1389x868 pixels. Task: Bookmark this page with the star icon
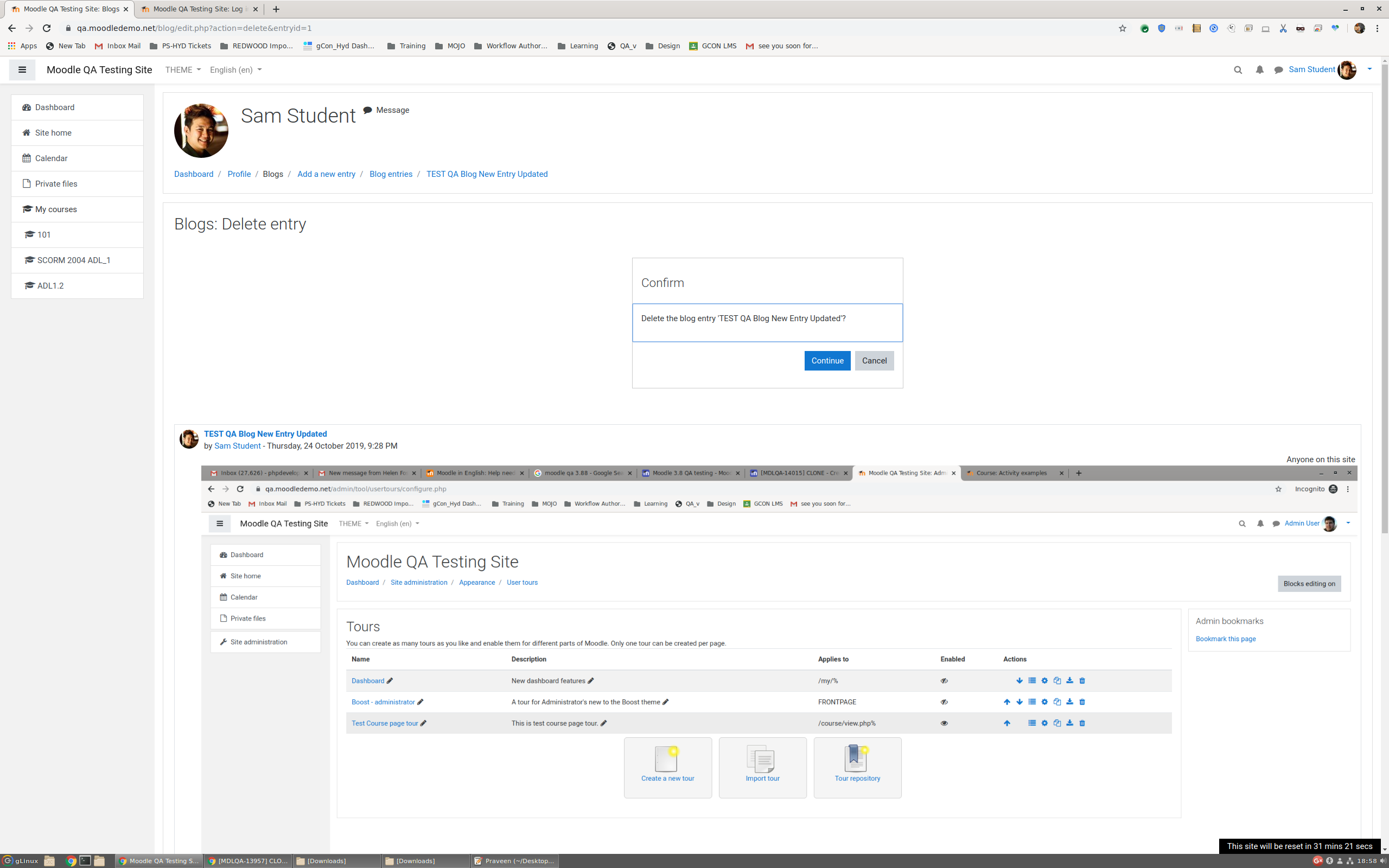[x=1122, y=28]
